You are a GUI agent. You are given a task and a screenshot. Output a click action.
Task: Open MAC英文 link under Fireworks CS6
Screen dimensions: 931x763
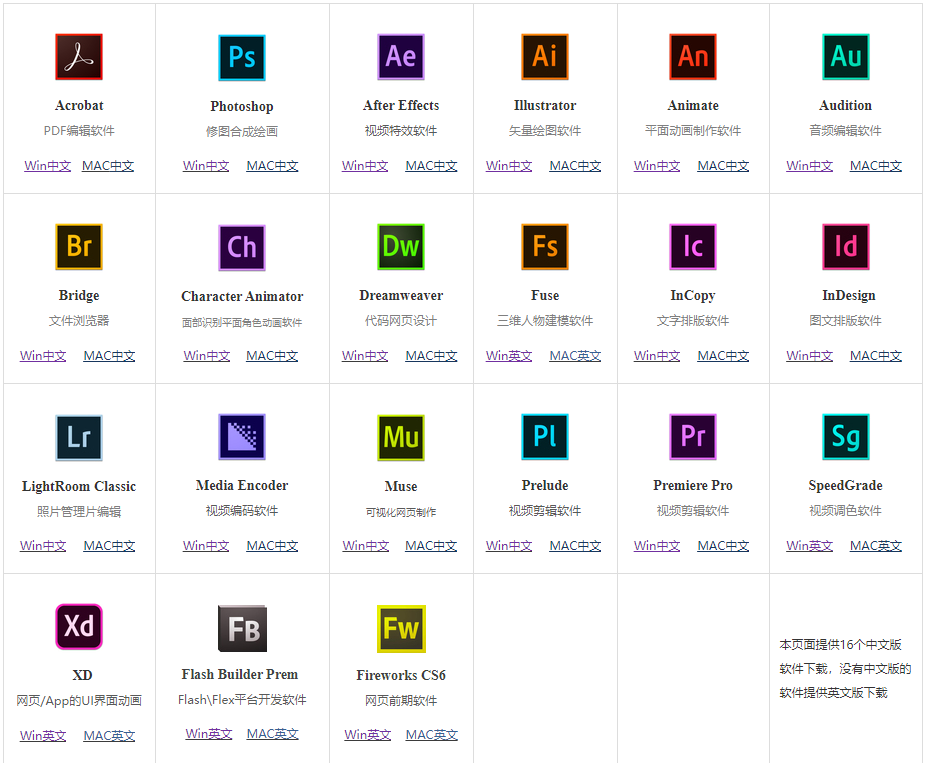click(432, 735)
